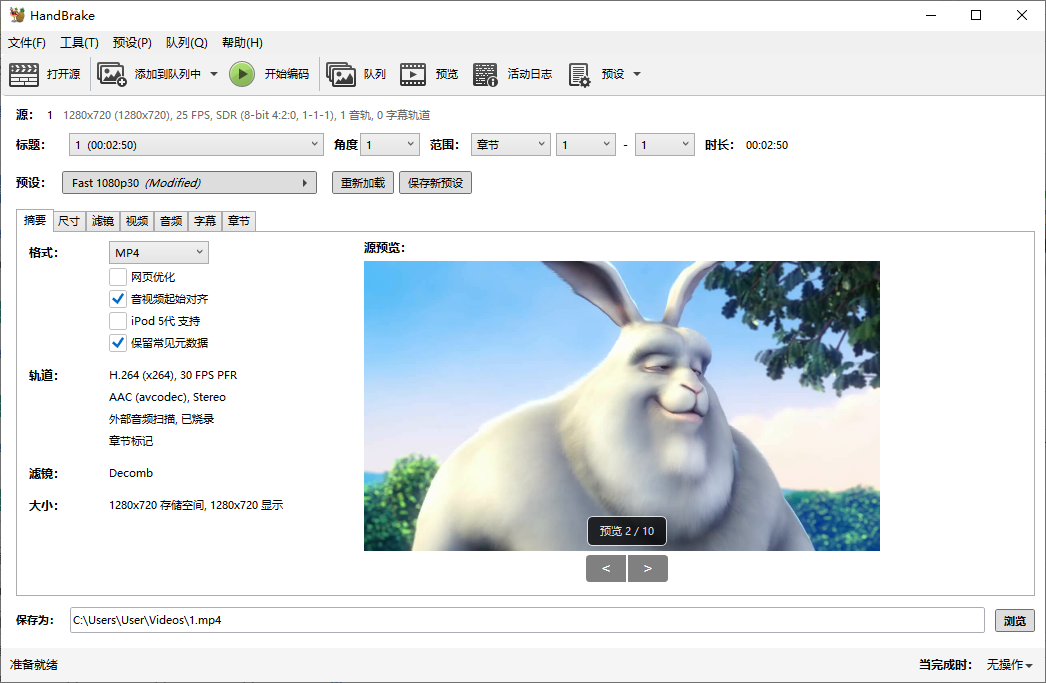The width and height of the screenshot is (1046, 683).
Task: Open the start chapter dropdown
Action: [586, 145]
